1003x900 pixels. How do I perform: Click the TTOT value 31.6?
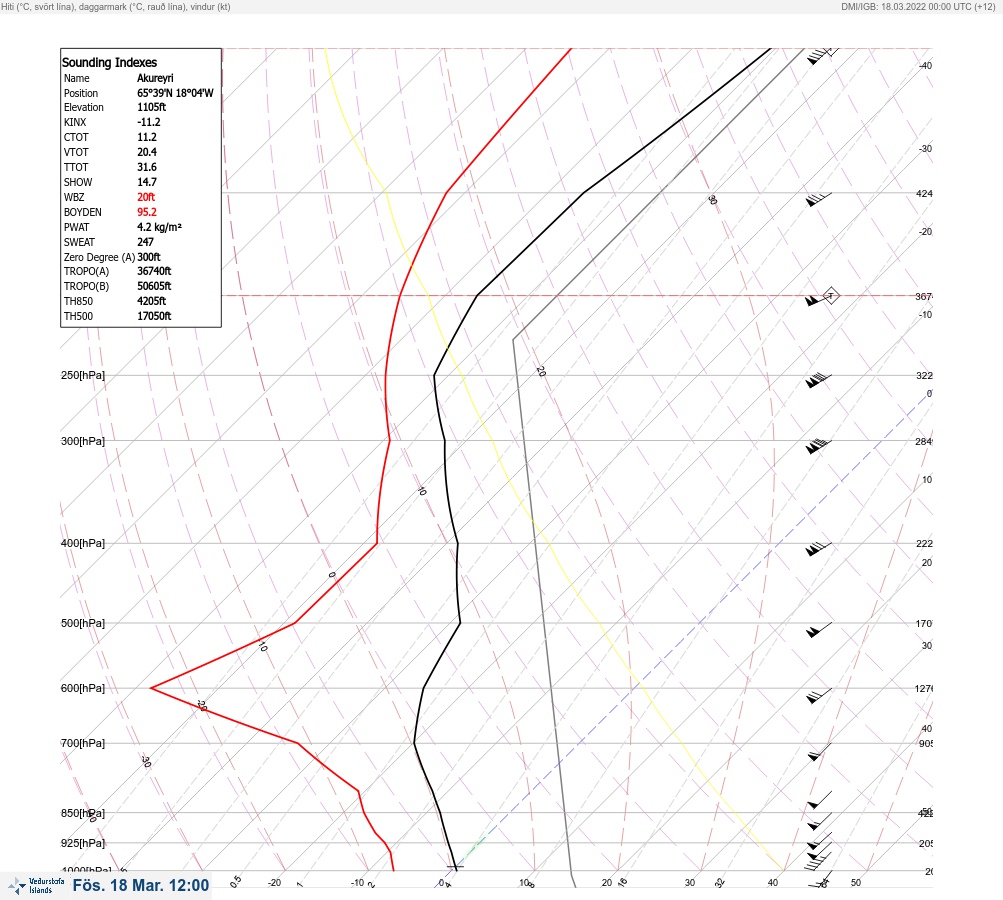click(146, 167)
